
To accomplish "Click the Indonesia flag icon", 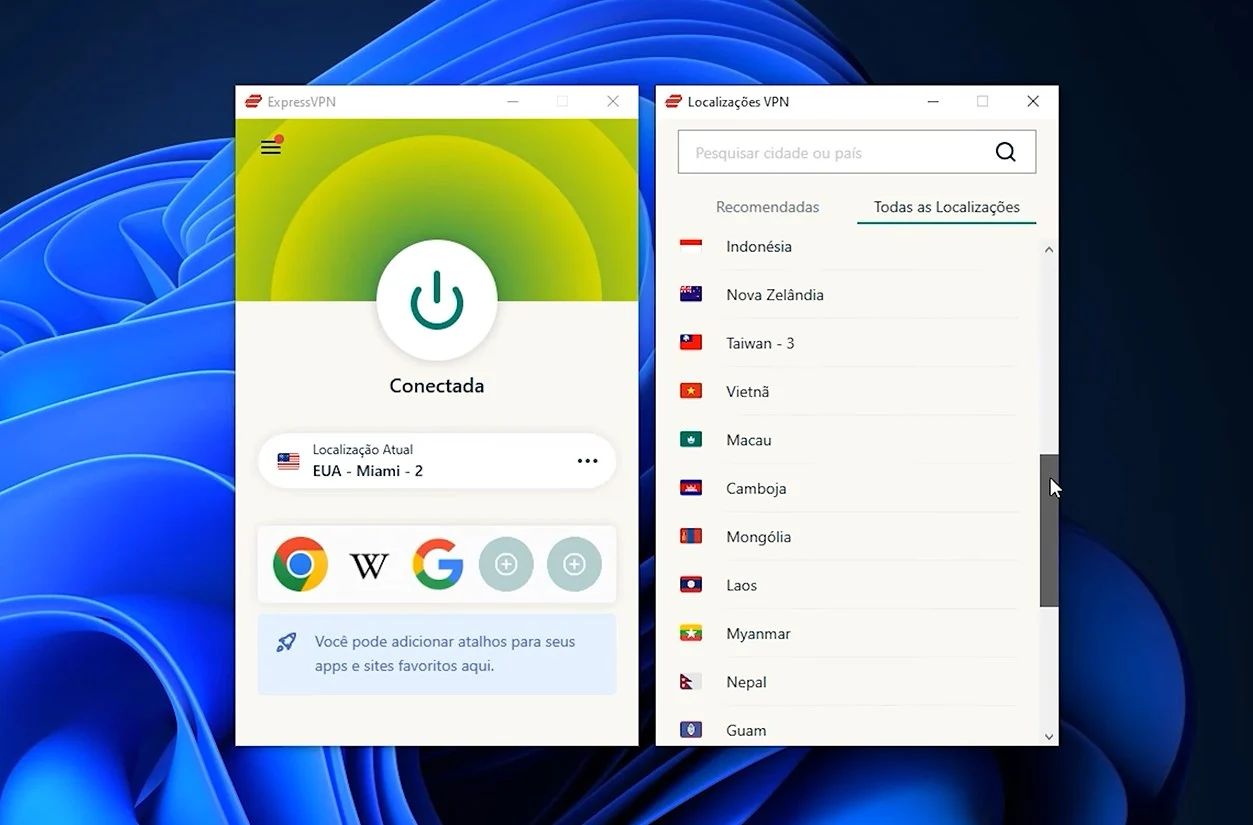I will [691, 244].
